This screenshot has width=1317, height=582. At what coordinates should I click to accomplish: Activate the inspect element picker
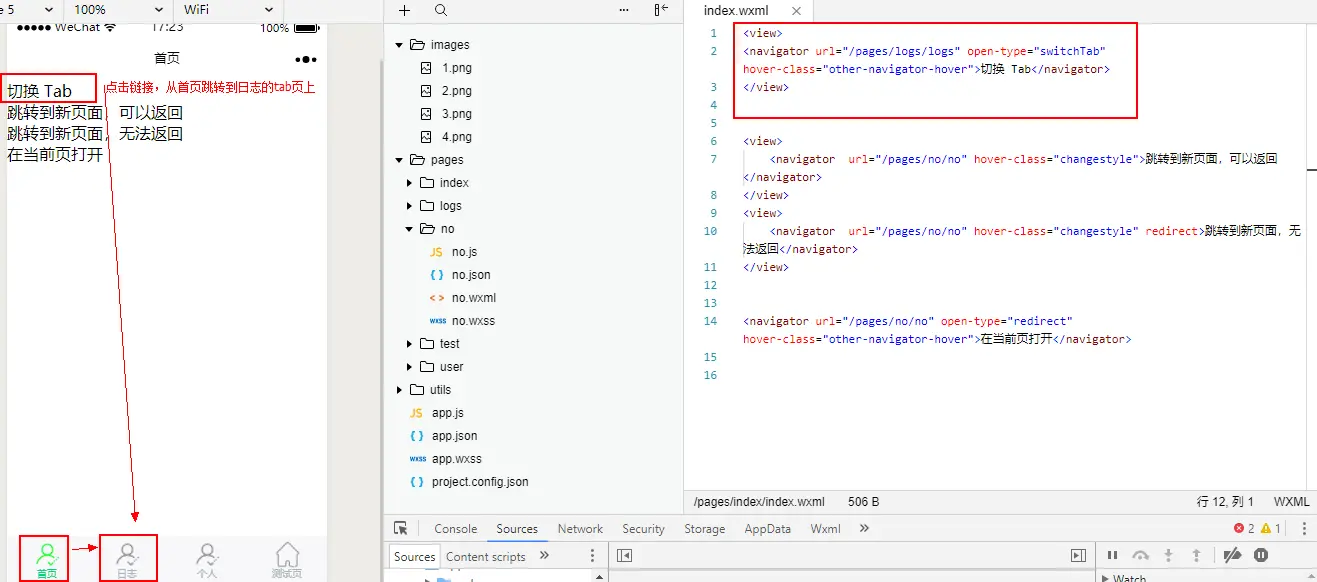point(401,529)
